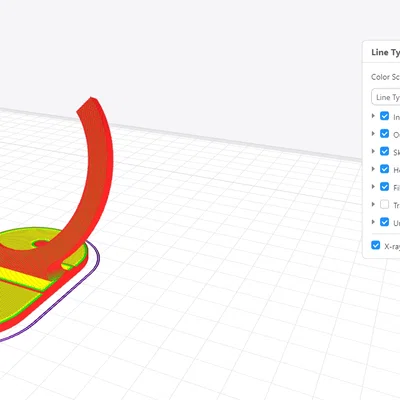Expand the arrow beside the 'Fi' row

click(373, 187)
